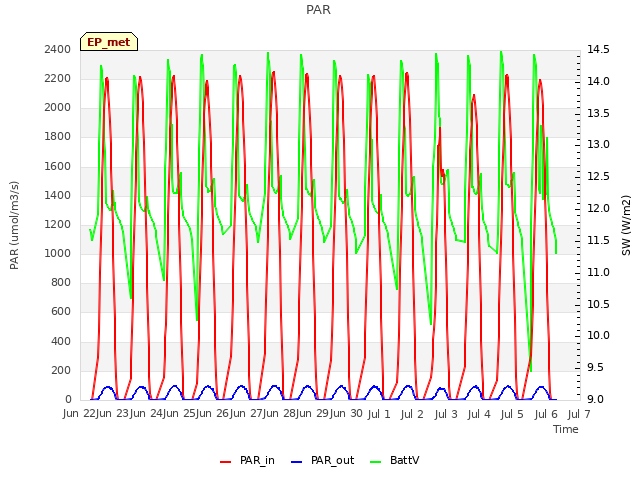Click the 600 left axis value
The image size is (640, 480).
point(61,312)
